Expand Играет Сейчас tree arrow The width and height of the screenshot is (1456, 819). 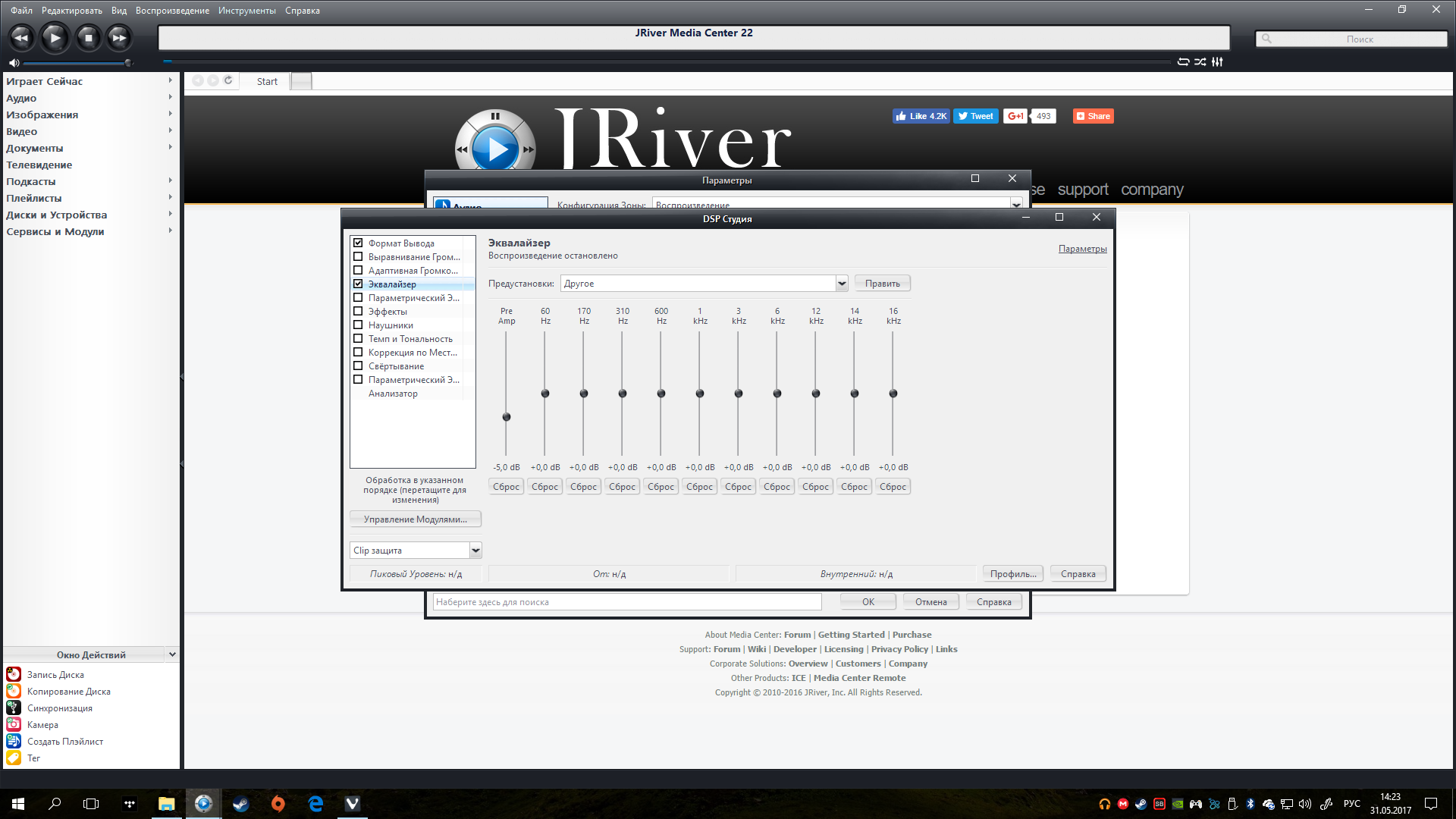pyautogui.click(x=171, y=80)
